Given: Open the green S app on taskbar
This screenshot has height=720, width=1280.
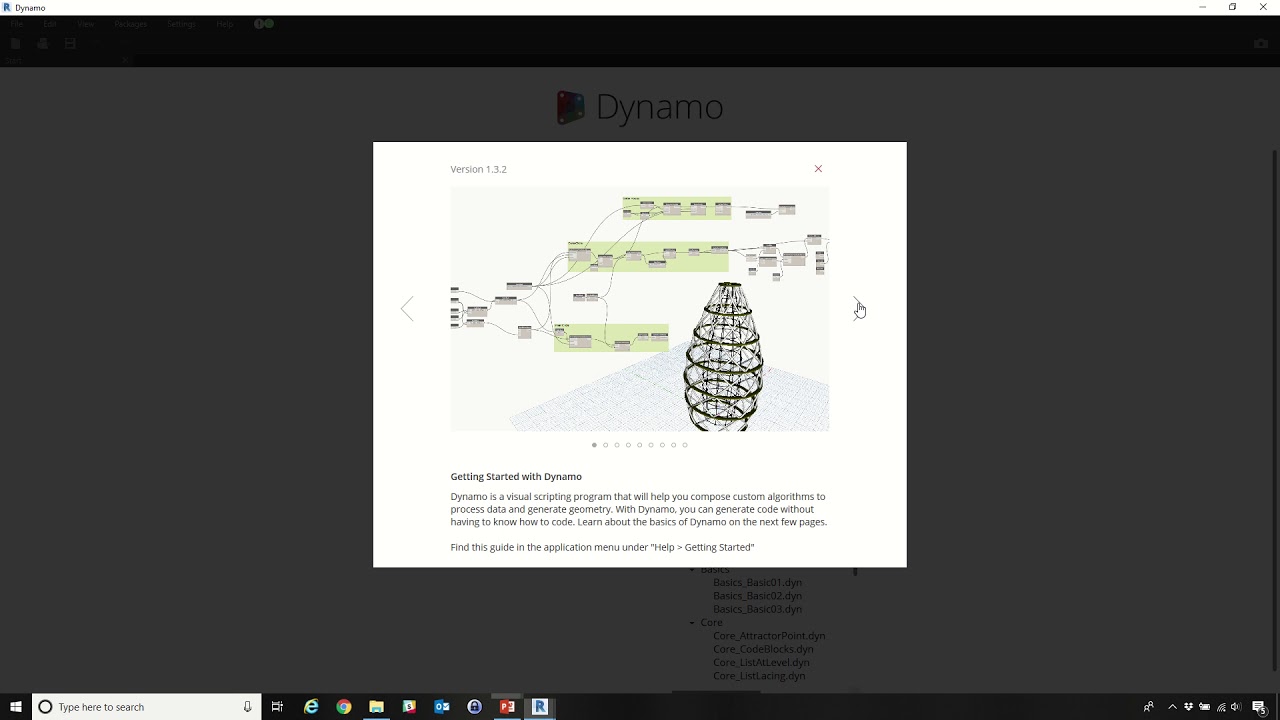Looking at the screenshot, I should click(409, 707).
